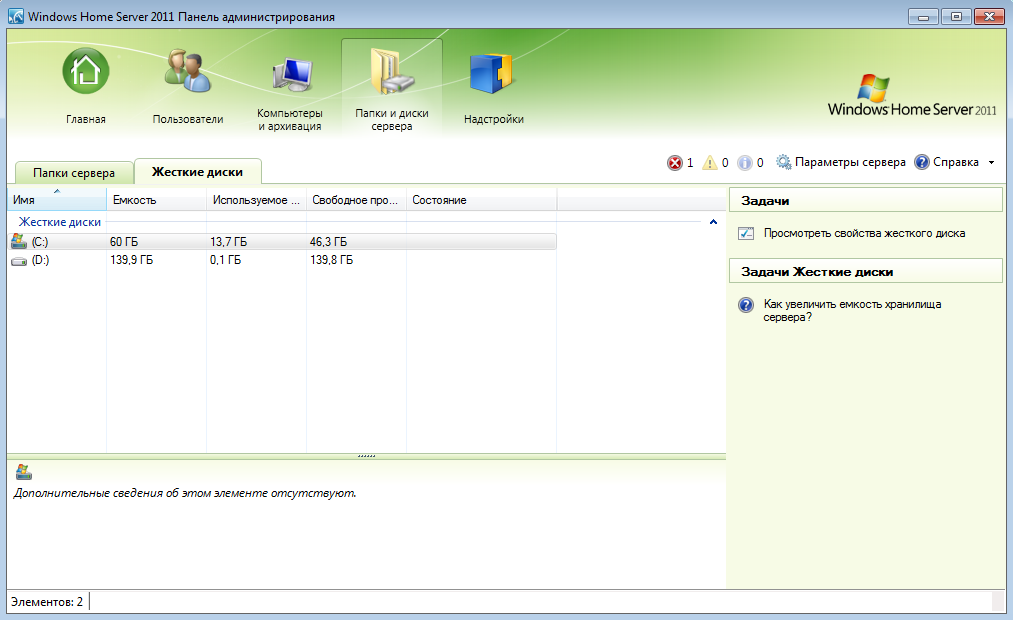Image resolution: width=1013 pixels, height=620 pixels.
Task: Open the Надстройки add-ins icon
Action: [x=491, y=73]
